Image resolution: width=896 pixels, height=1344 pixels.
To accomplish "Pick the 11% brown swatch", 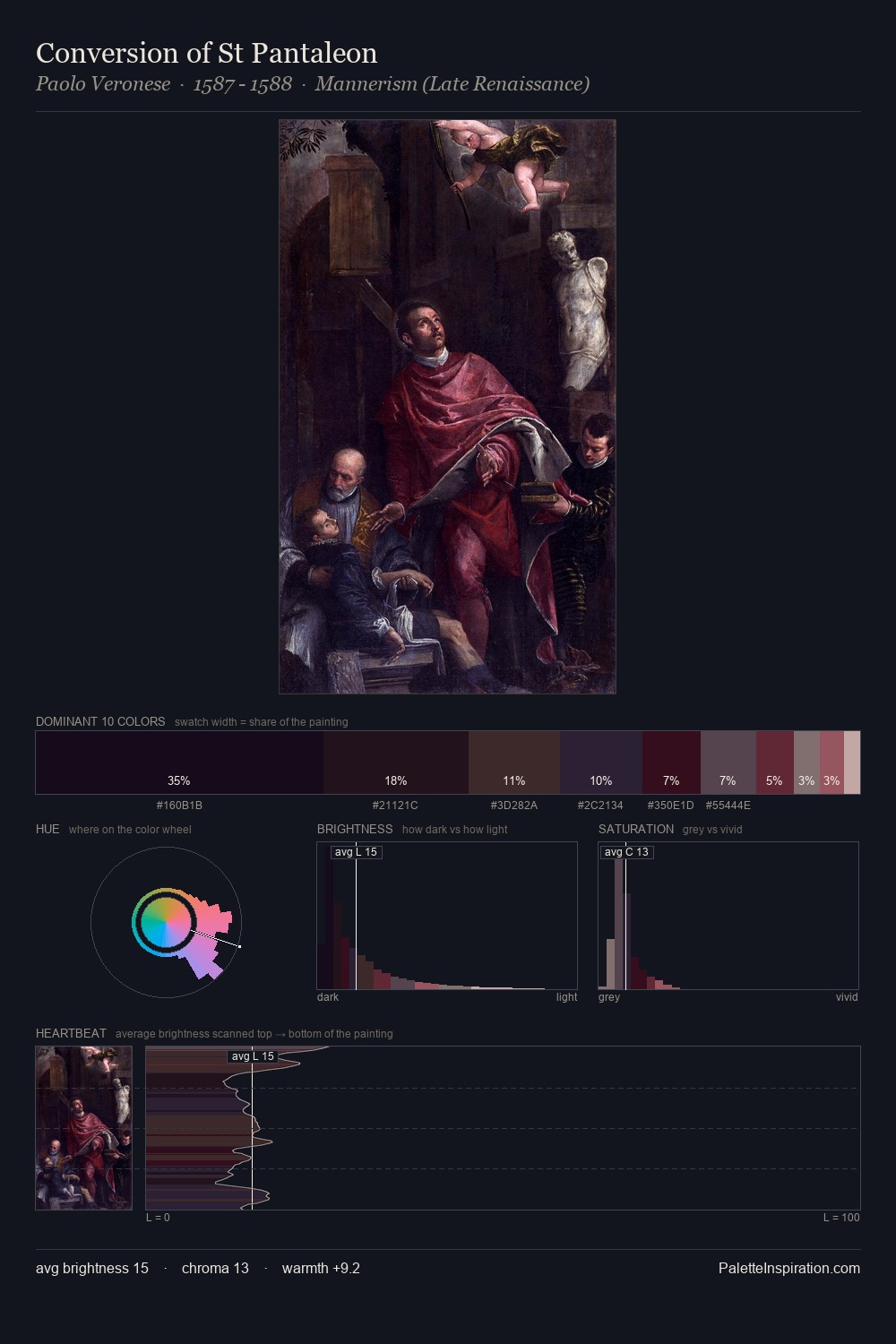I will (x=514, y=762).
